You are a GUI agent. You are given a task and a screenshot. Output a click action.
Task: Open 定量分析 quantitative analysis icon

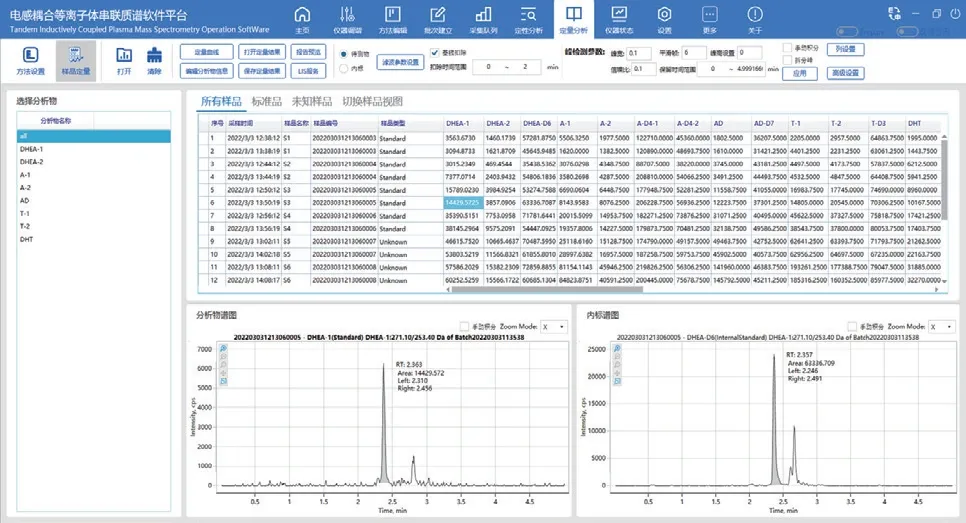coord(574,20)
